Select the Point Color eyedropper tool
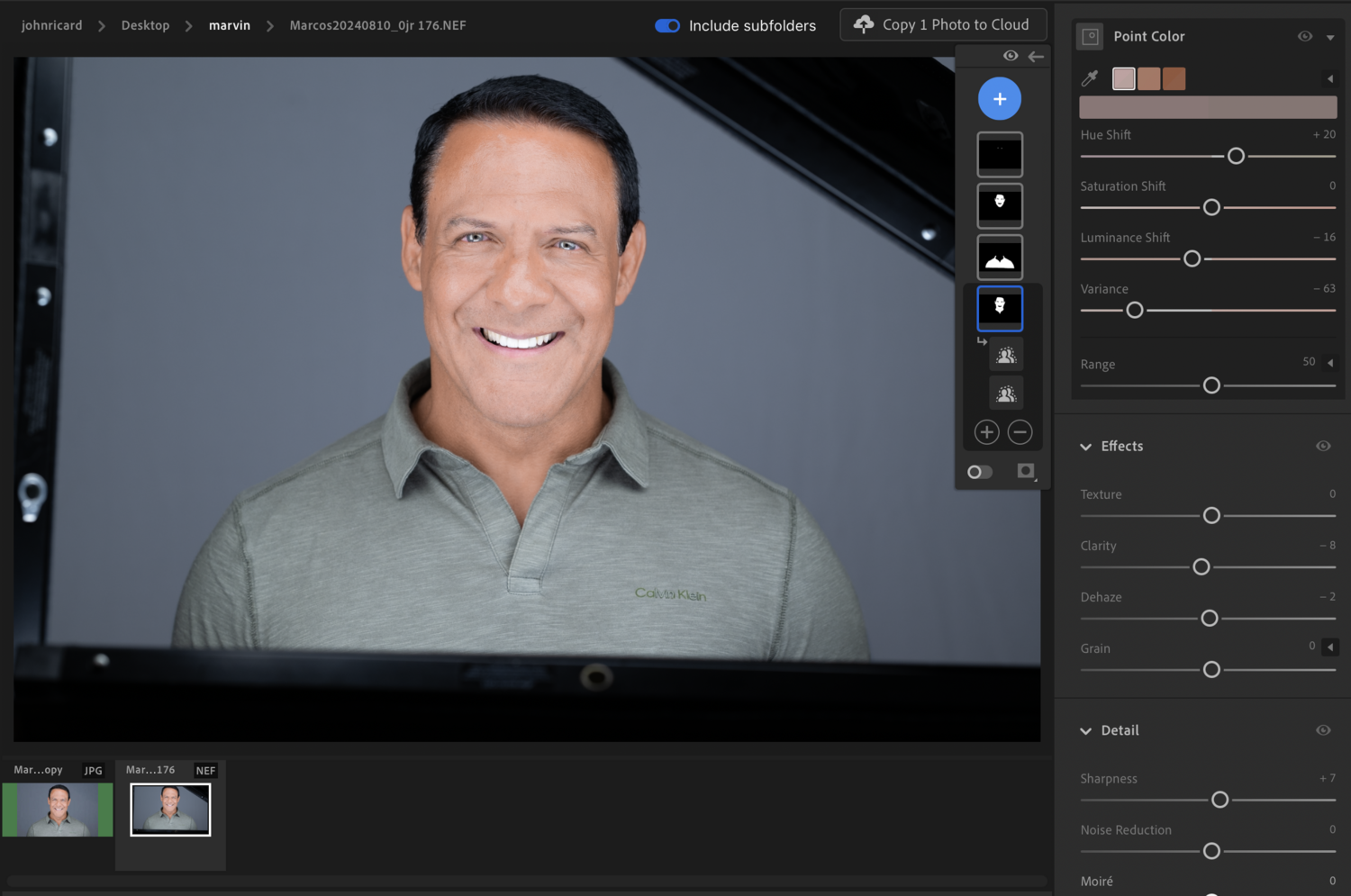Screen dimensions: 1351x896 tap(1090, 79)
